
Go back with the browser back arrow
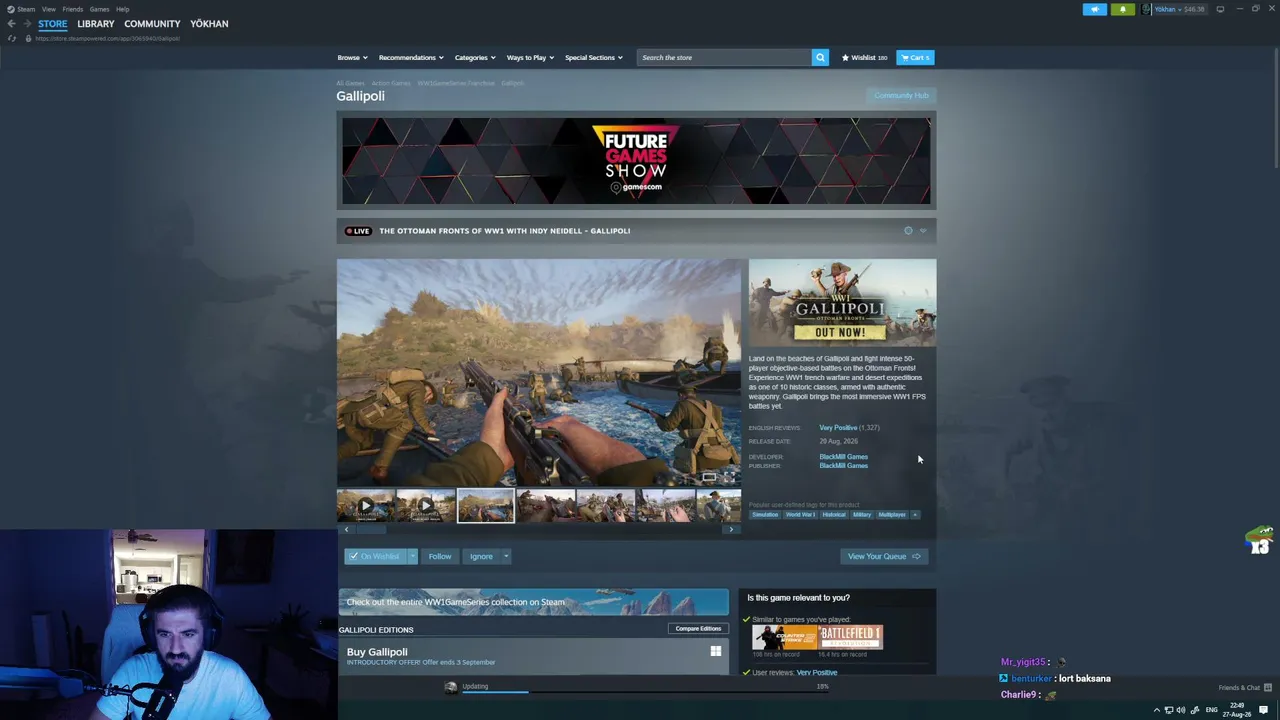click(11, 24)
